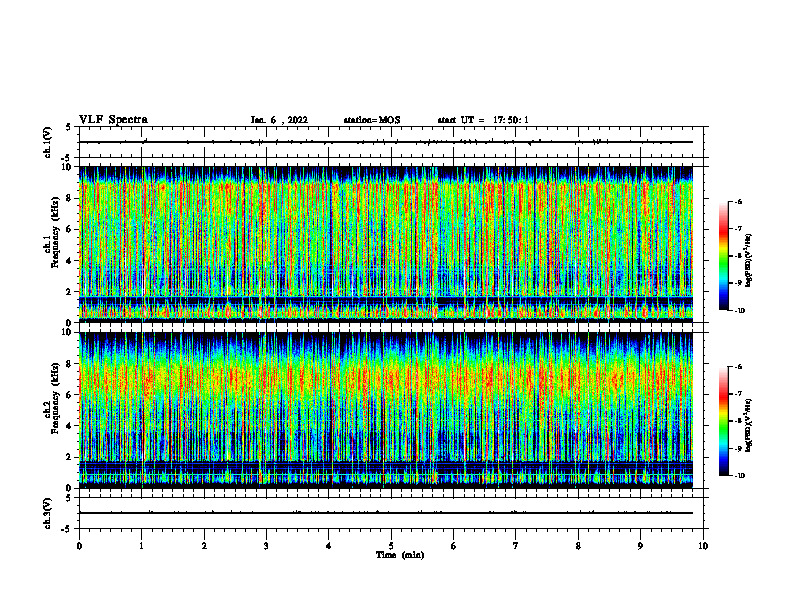The image size is (792, 612).
Task: Click the "2" kHz tick of ch.1 spectrogram
Action: (x=69, y=292)
